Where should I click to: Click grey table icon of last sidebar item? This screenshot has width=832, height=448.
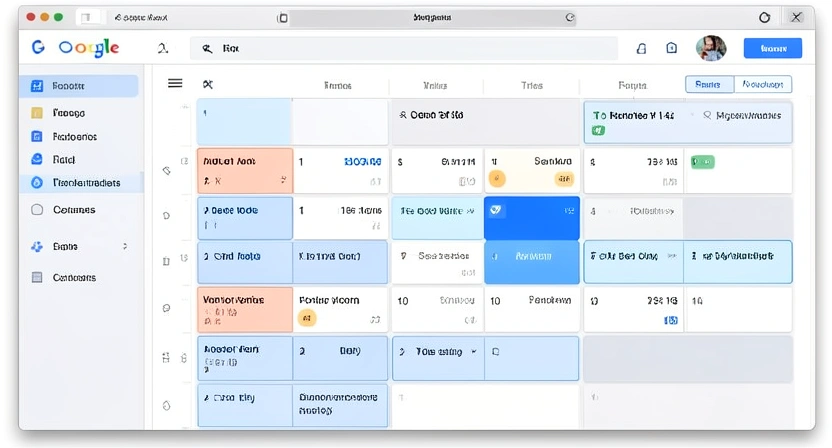tap(37, 277)
